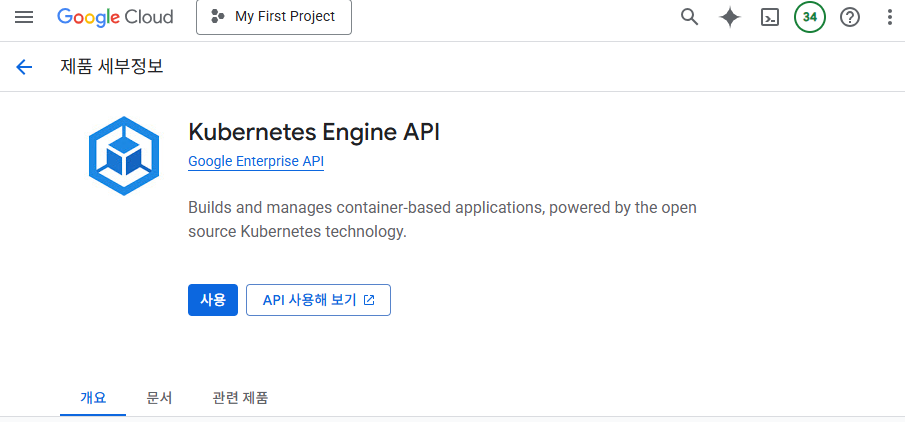Click the "Builds and manages container-based" description
Viewport: 905px width, 422px height.
442,219
